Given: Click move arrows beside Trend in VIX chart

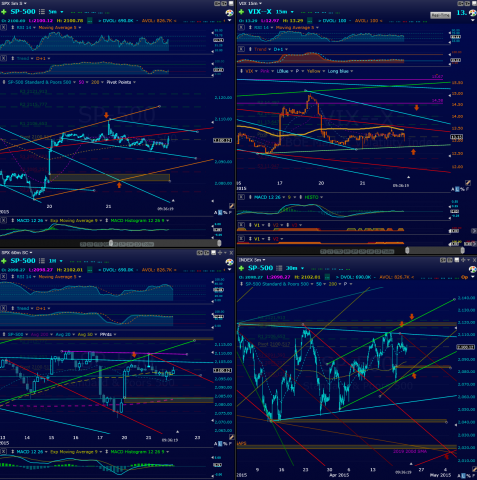Looking at the screenshot, I should pyautogui.click(x=250, y=49).
